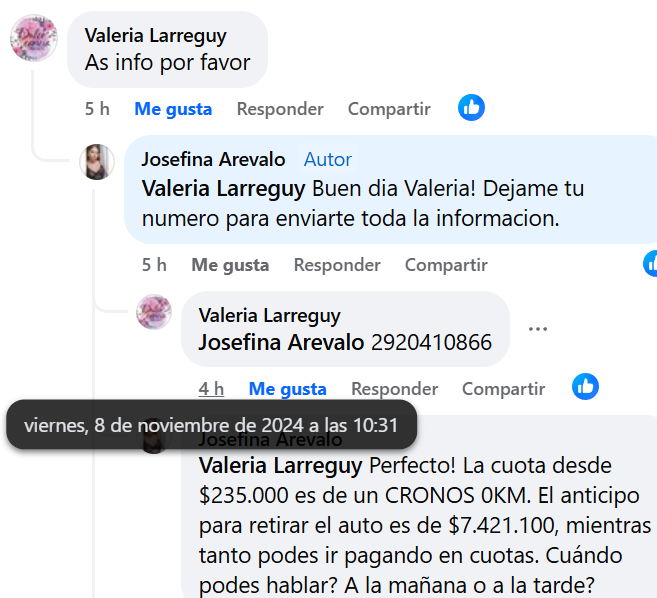Open Valeria Larreguy's floral avatar on top comment
Screen dimensions: 657x598
coord(34,38)
